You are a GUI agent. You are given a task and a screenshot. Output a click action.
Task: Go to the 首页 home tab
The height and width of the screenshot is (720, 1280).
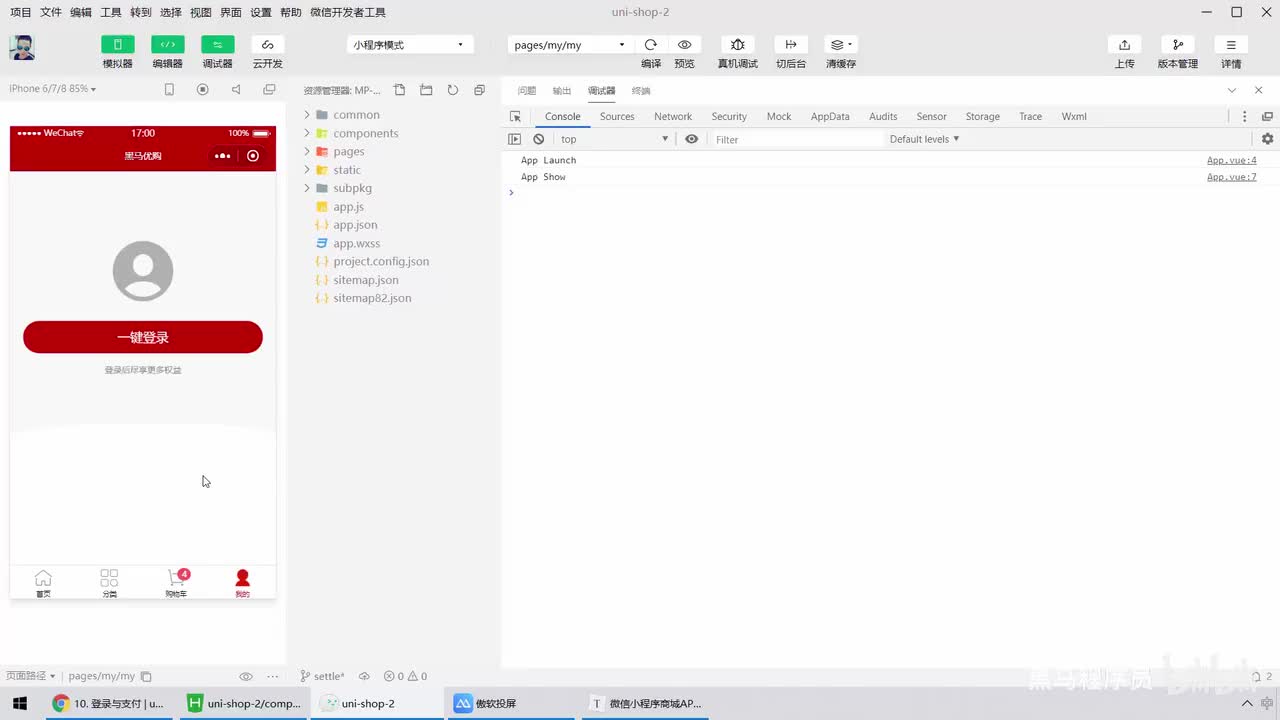pyautogui.click(x=43, y=583)
